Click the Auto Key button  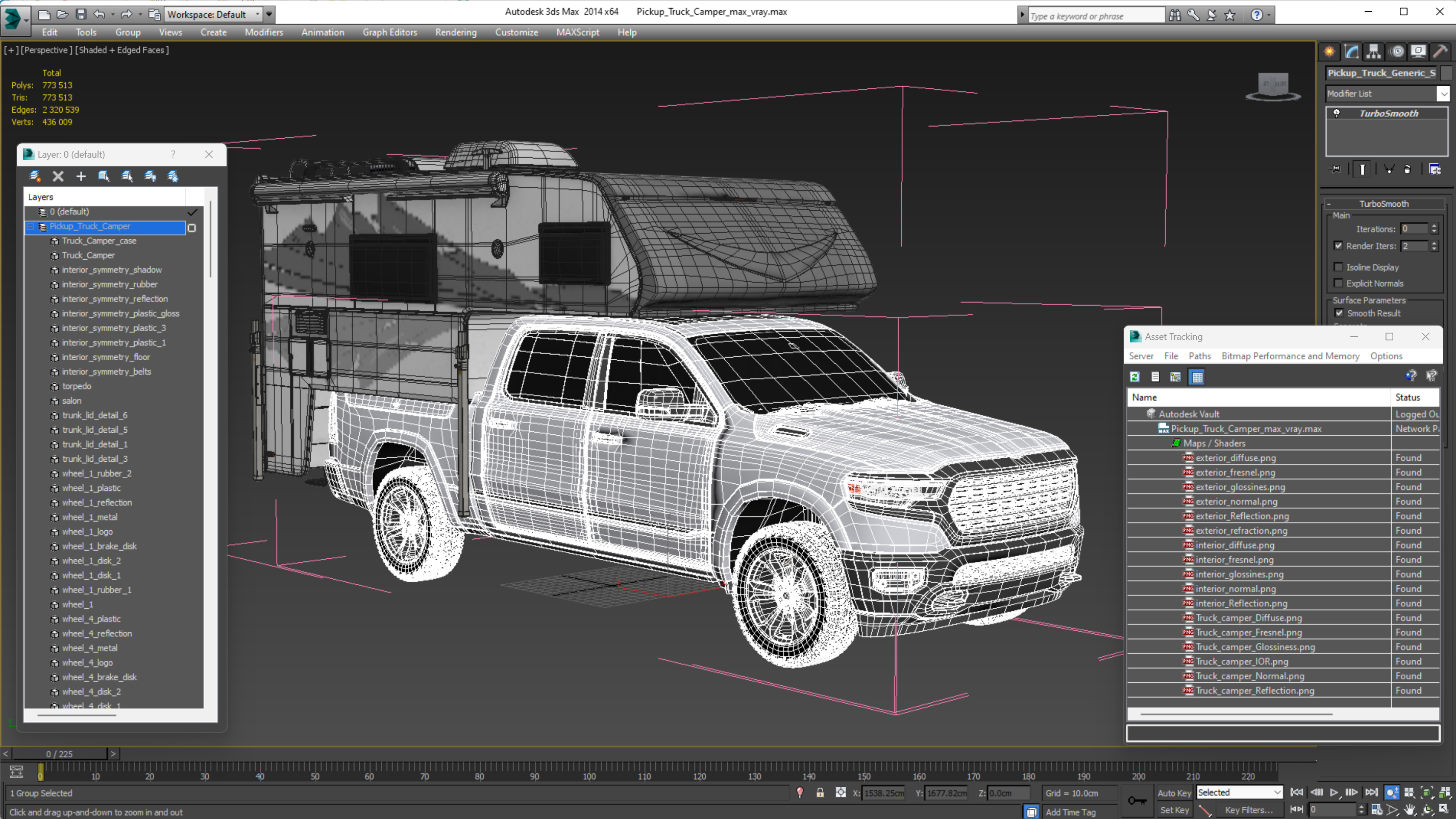coord(1173,792)
